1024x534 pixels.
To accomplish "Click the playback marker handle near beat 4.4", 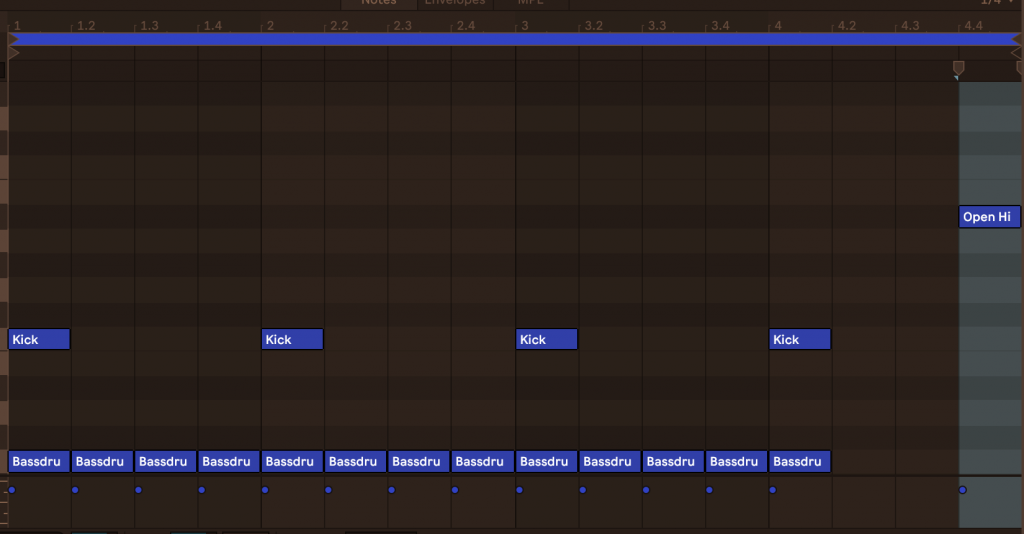I will [958, 68].
